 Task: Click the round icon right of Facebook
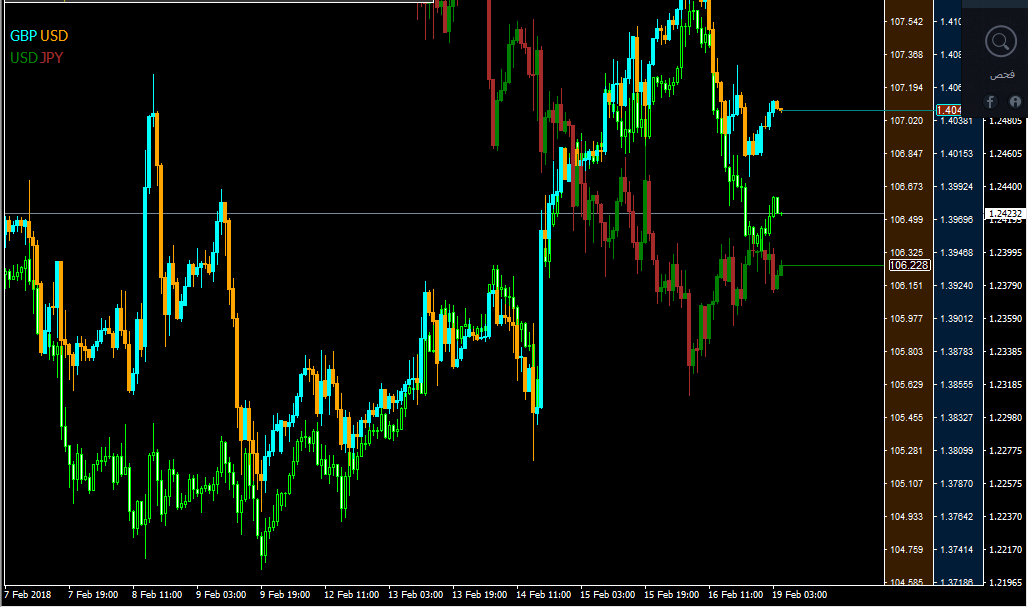coord(1015,101)
